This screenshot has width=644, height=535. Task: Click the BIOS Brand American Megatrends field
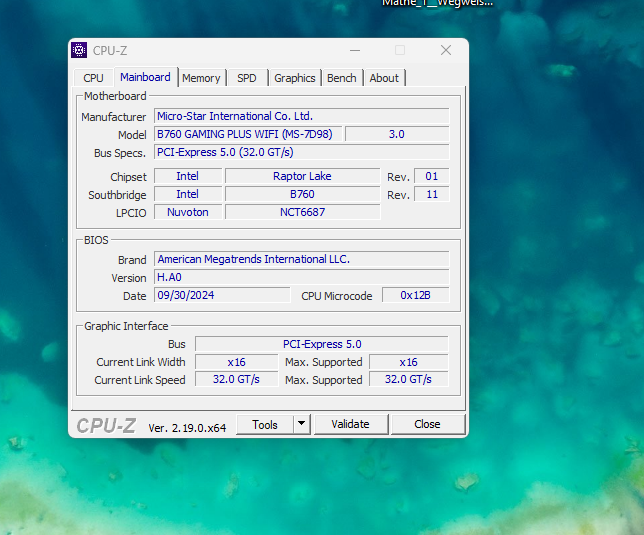[301, 259]
